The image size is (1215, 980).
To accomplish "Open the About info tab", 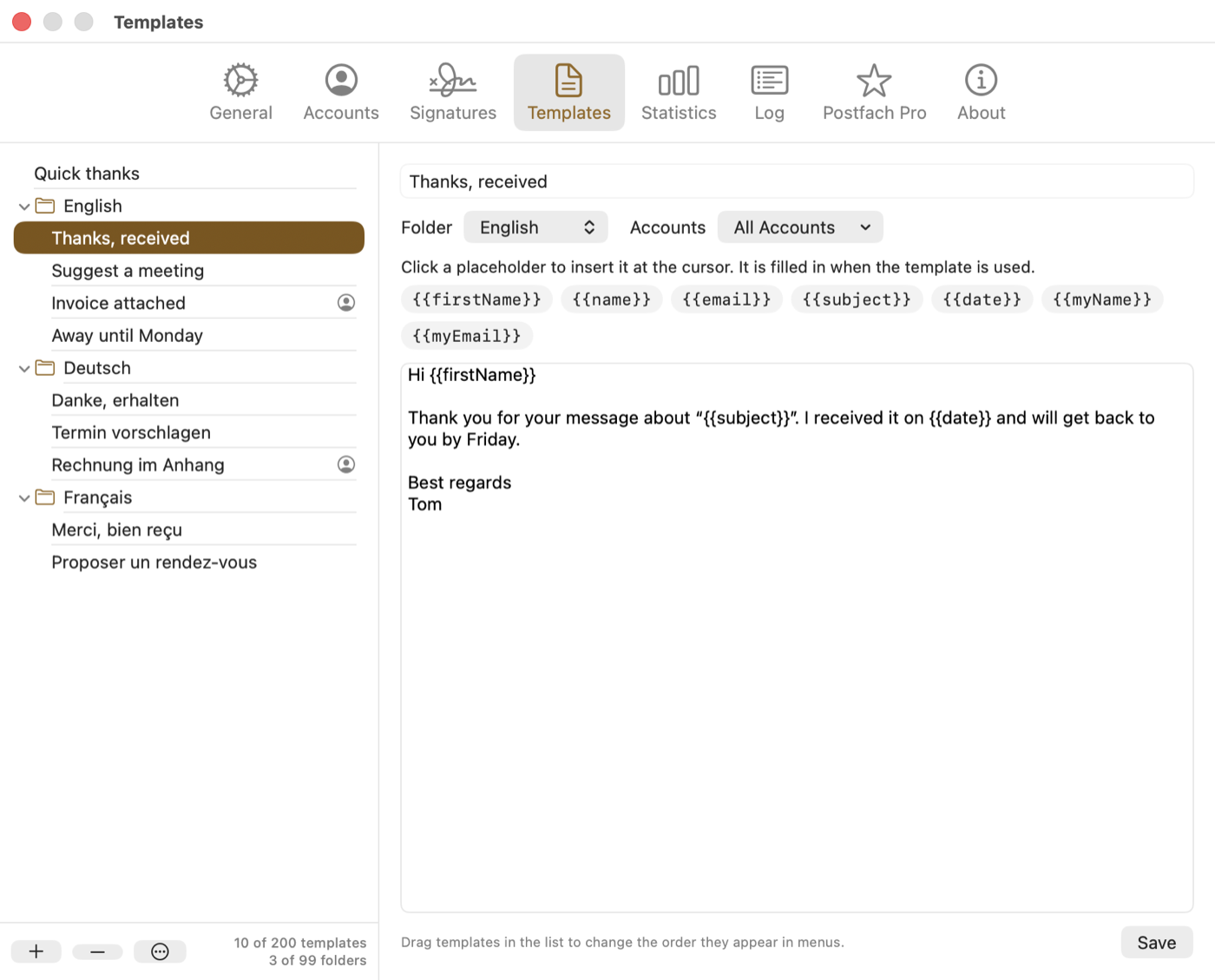I will 982,92.
